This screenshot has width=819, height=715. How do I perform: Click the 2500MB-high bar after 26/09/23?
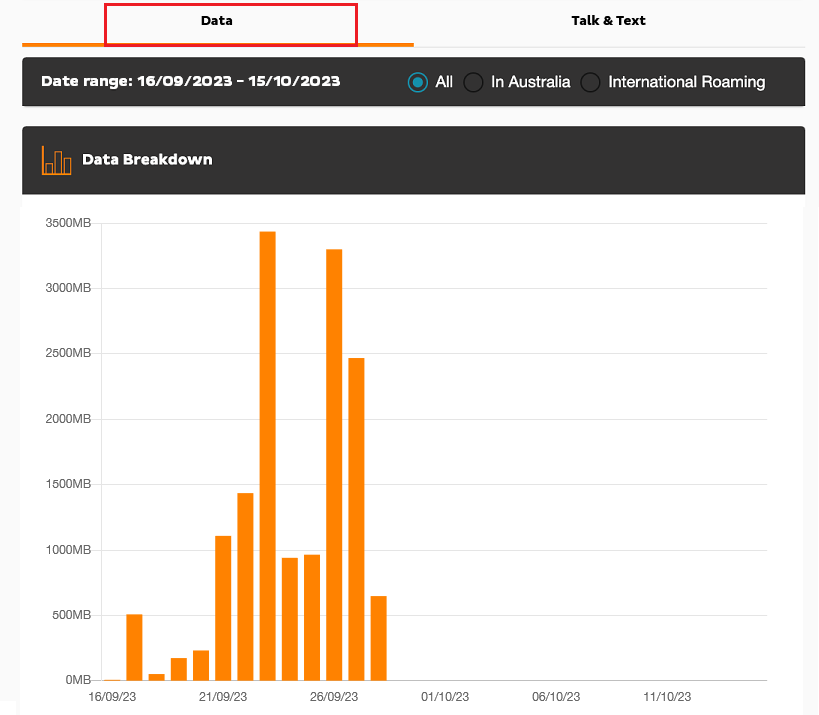point(357,520)
